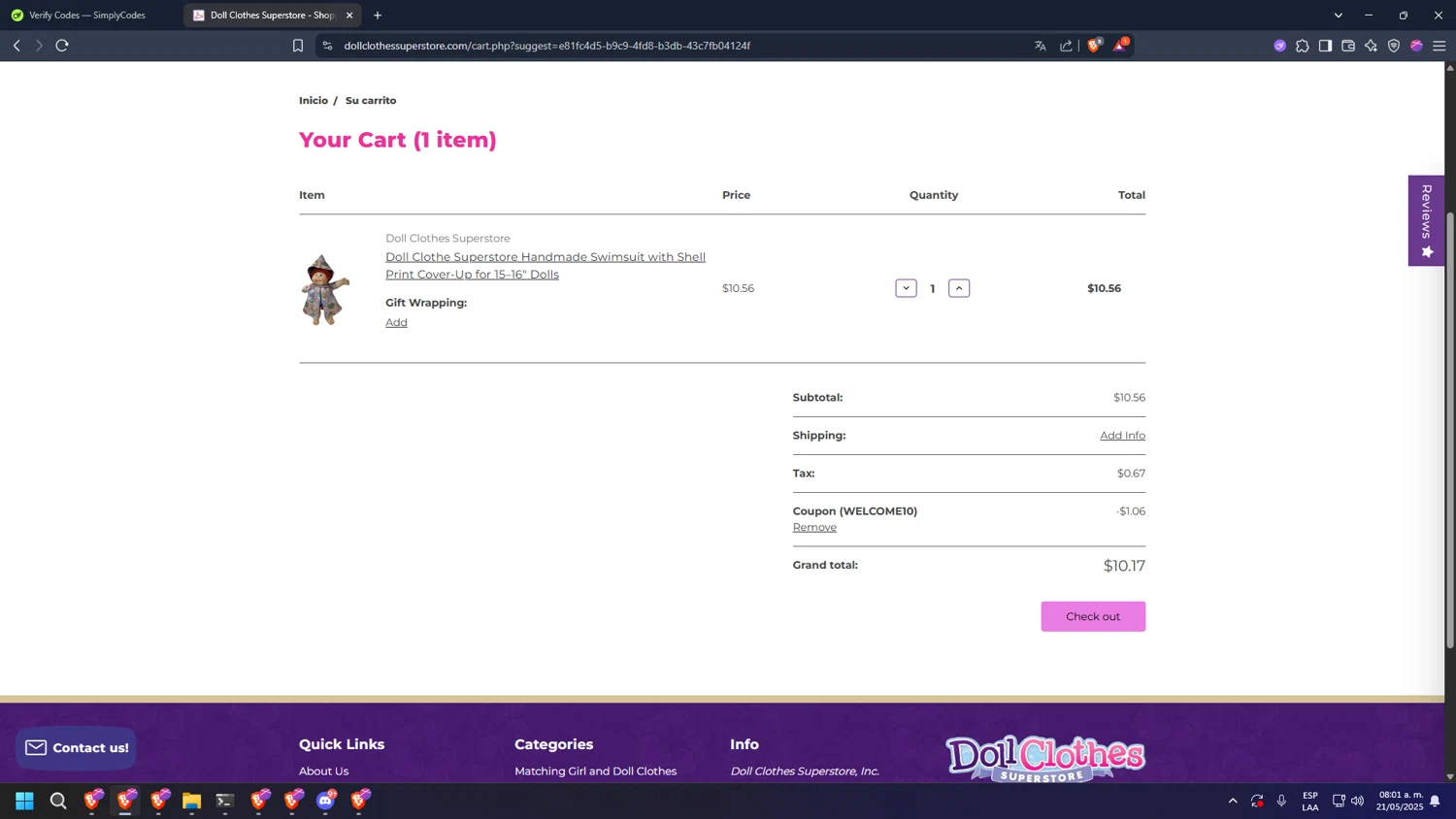Click the Su carrito breadcrumb
1456x819 pixels.
coord(371,101)
